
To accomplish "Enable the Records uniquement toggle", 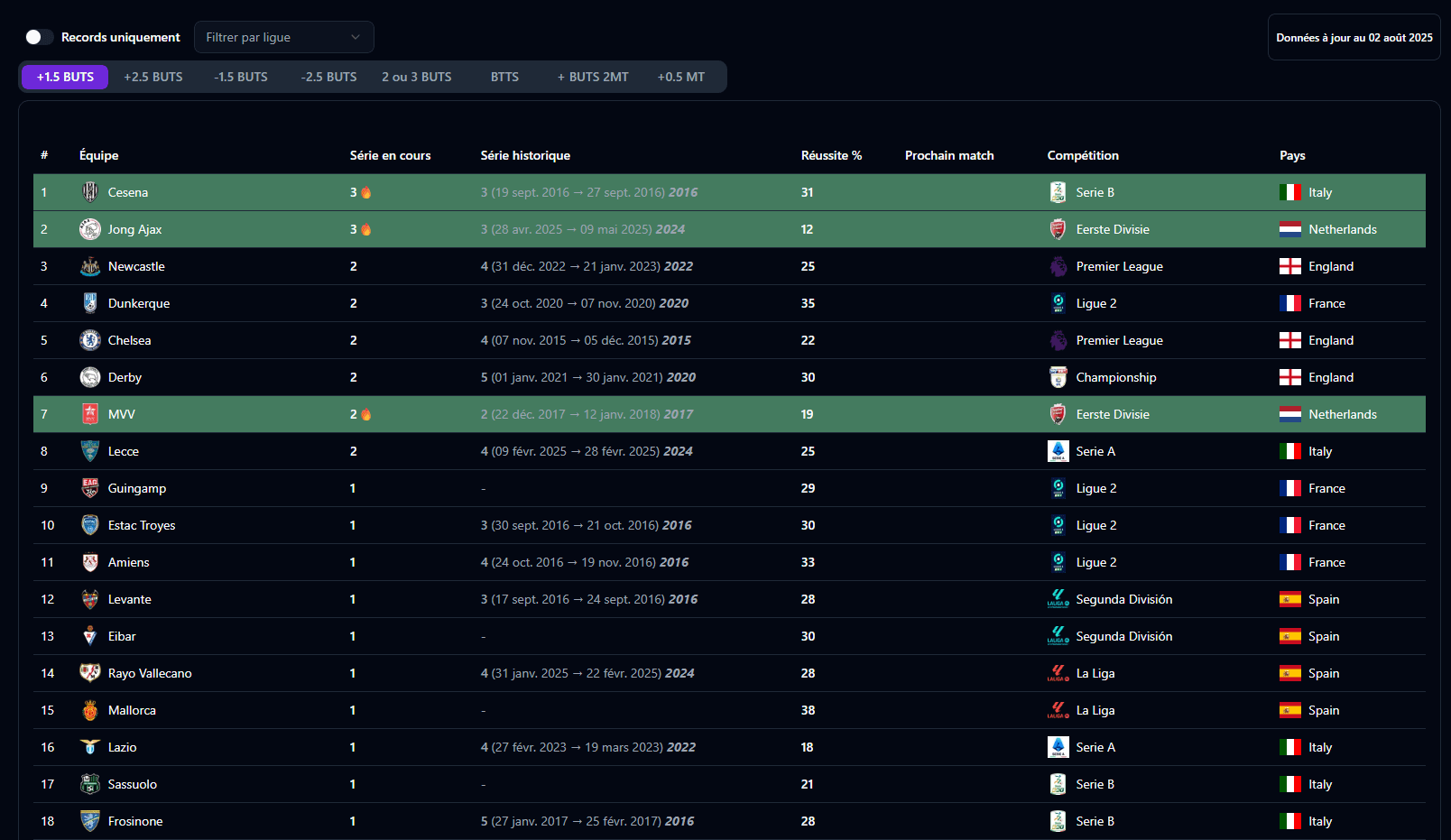I will [x=38, y=37].
